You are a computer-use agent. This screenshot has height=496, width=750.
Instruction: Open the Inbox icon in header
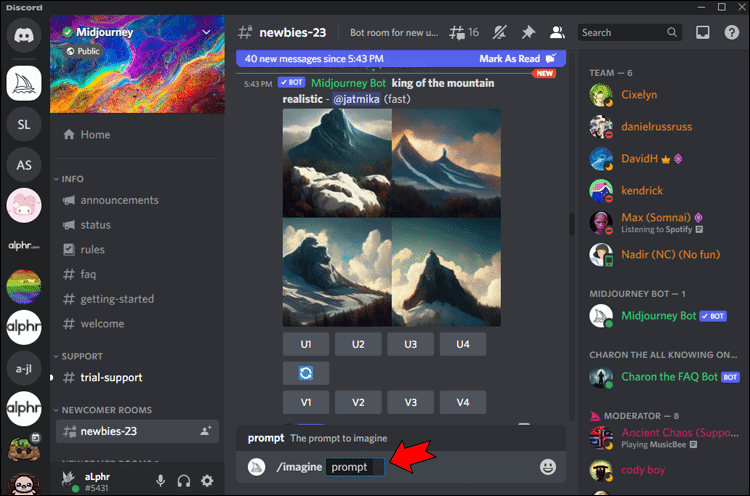click(702, 33)
